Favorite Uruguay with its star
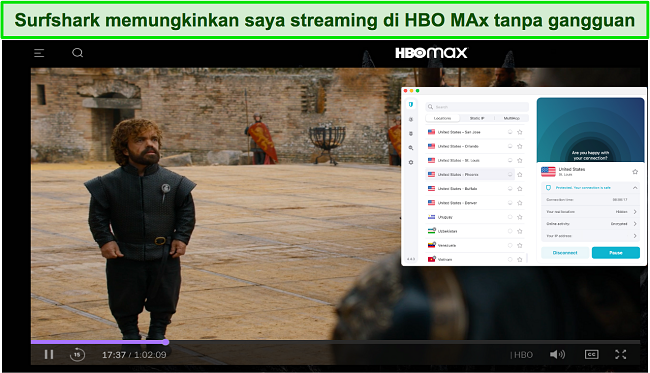Viewport: 650px width, 373px height. pos(520,217)
